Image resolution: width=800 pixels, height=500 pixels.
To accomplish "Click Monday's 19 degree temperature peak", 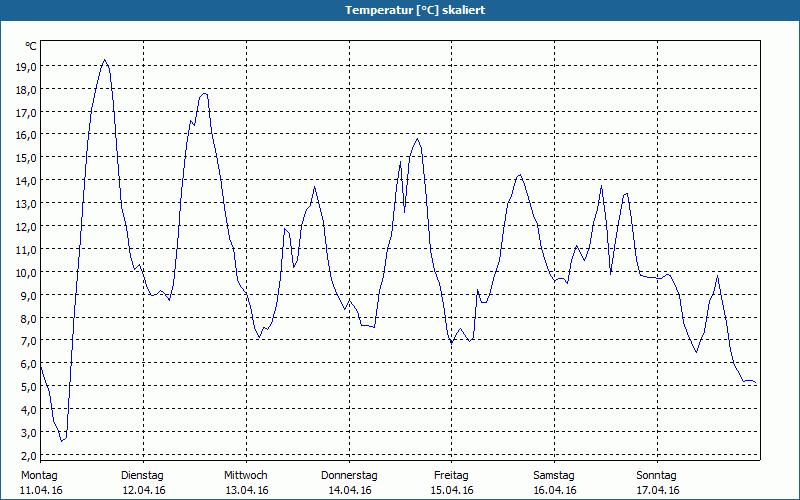I will coord(105,60).
